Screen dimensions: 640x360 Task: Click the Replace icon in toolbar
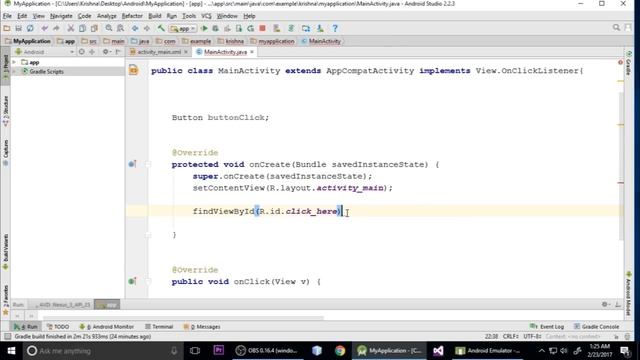tap(120, 28)
